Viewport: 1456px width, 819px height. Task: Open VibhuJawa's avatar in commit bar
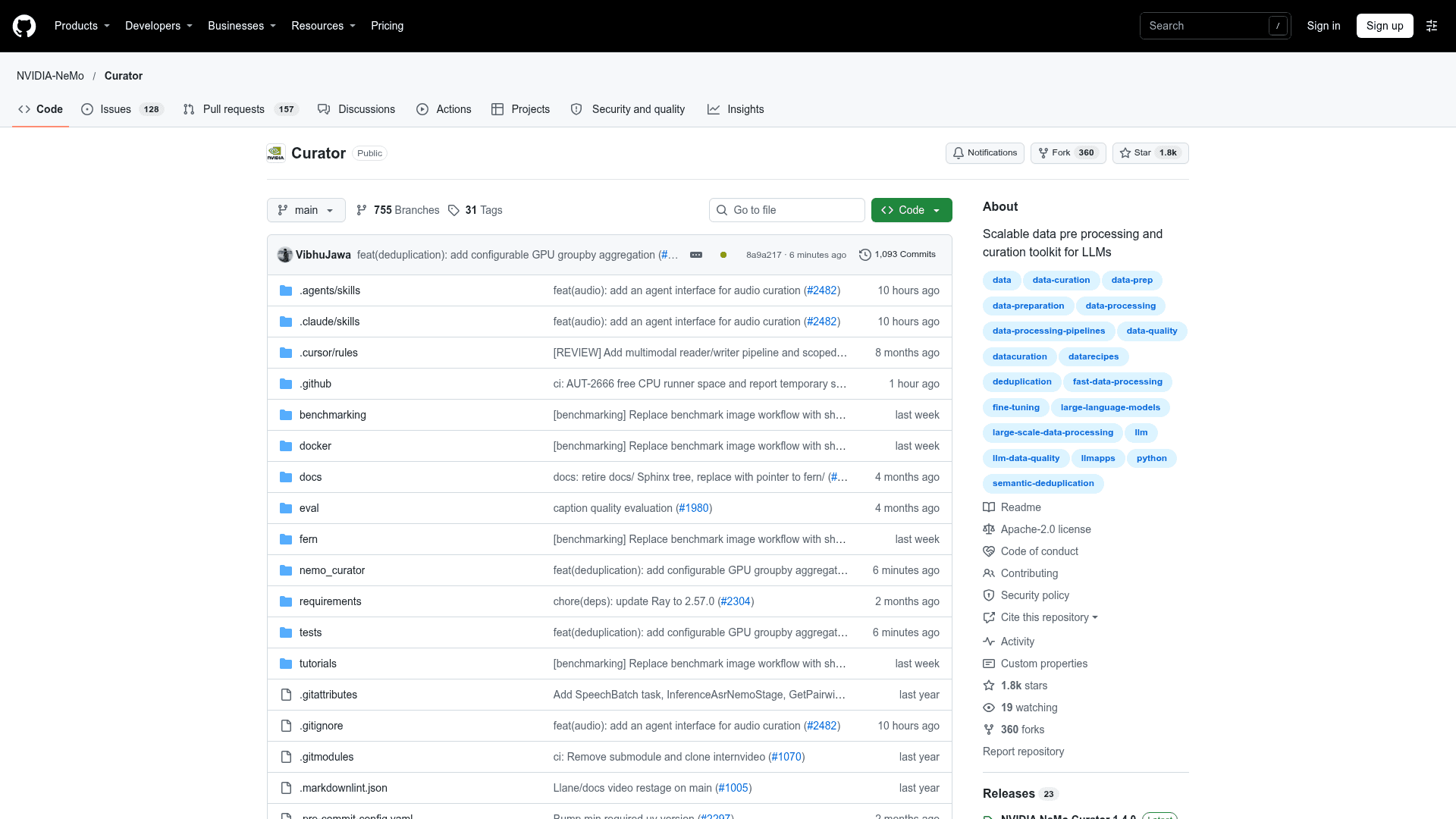[x=285, y=255]
